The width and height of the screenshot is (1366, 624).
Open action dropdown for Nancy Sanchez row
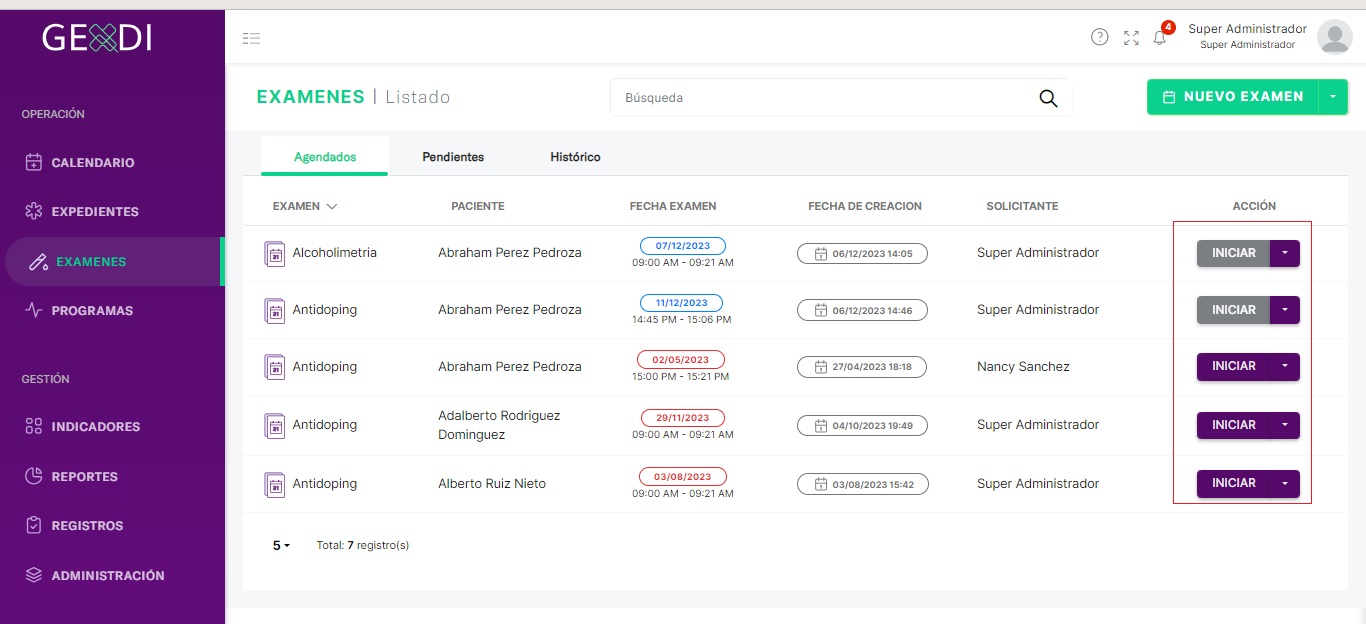pyautogui.click(x=1285, y=366)
